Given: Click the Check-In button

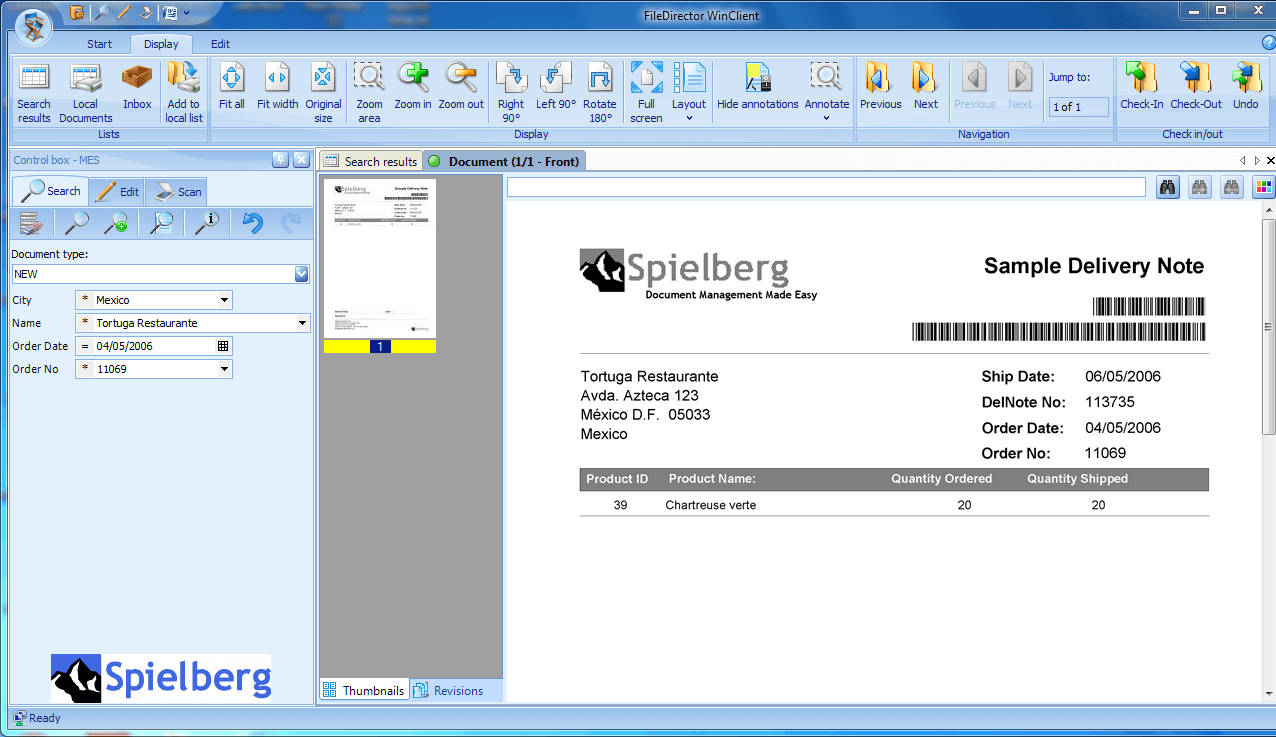Looking at the screenshot, I should (x=1141, y=86).
